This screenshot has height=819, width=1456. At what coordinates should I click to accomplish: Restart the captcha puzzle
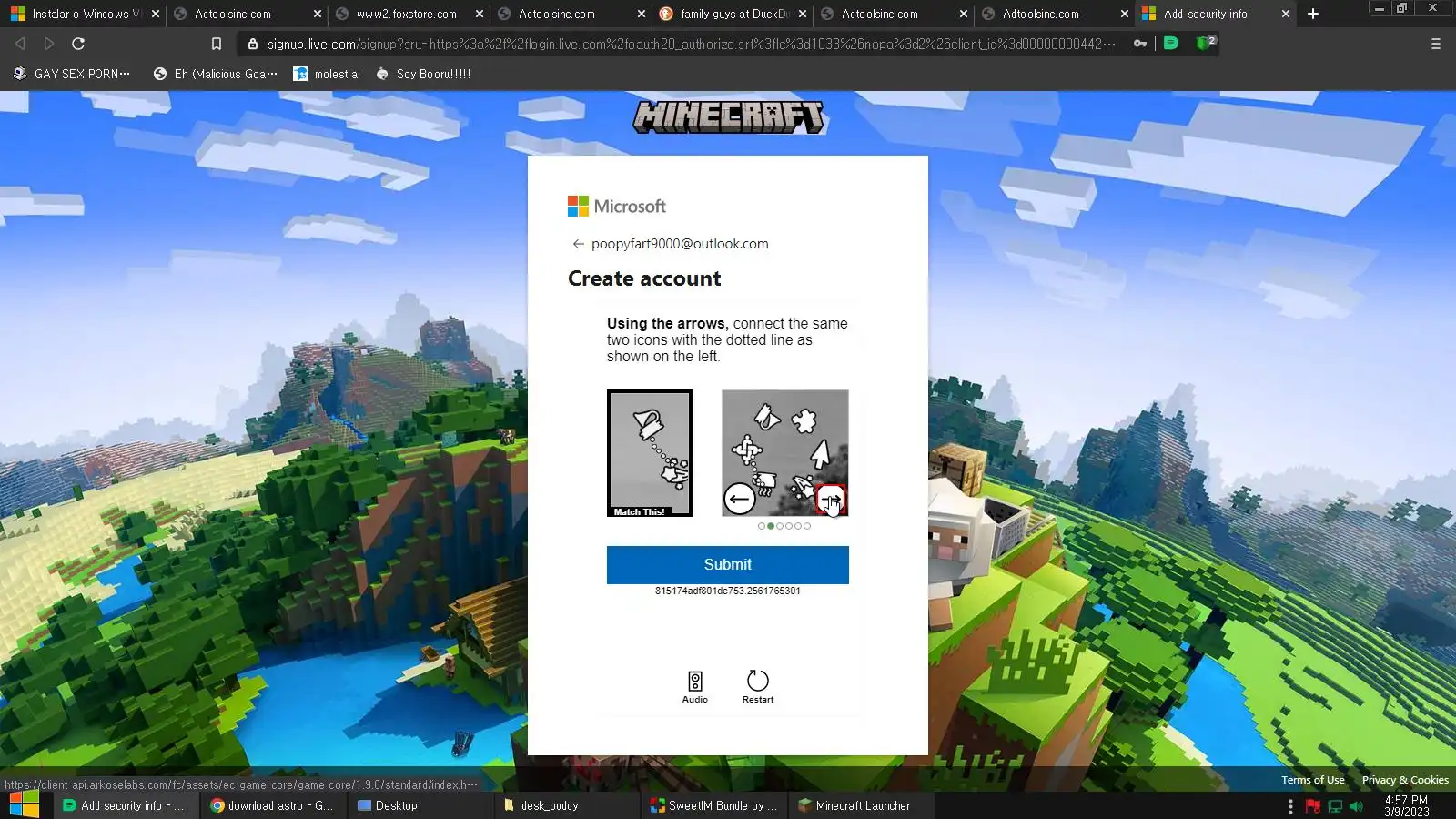click(758, 687)
